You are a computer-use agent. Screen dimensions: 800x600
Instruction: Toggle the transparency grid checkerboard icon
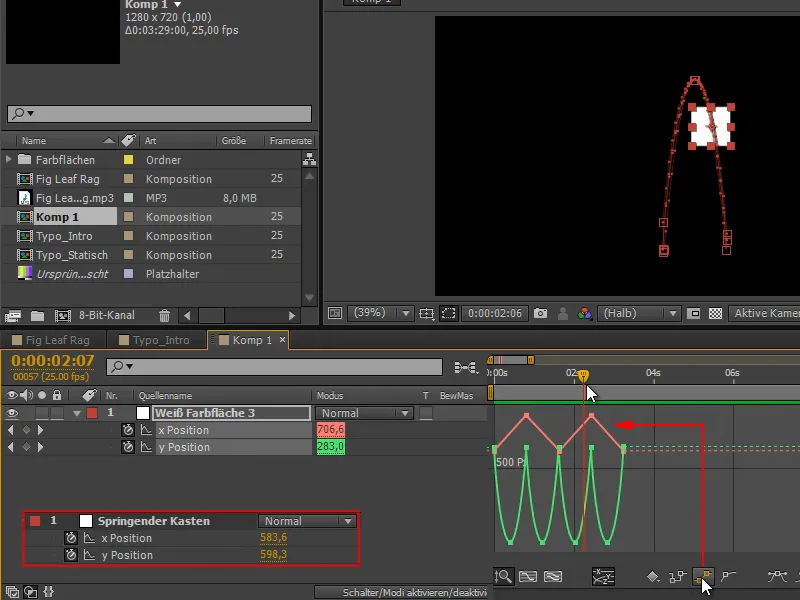click(715, 313)
